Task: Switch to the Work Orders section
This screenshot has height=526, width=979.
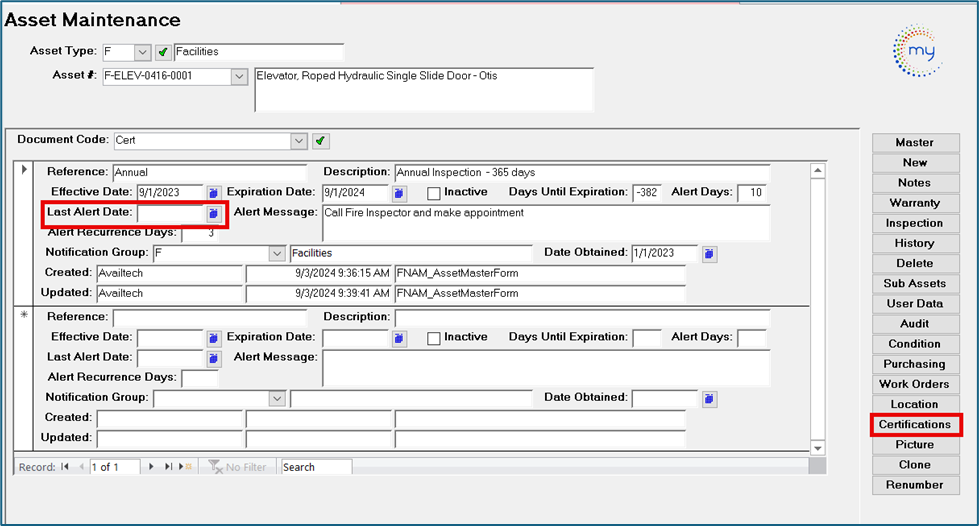Action: pyautogui.click(x=914, y=384)
